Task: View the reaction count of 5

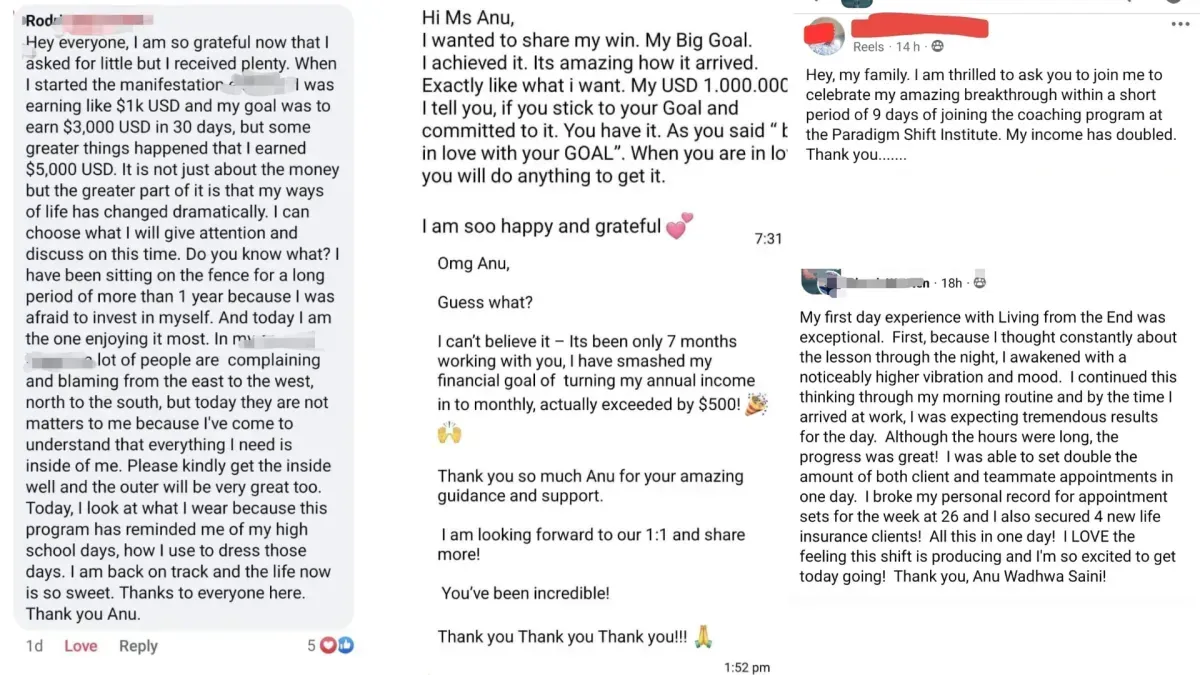Action: (x=312, y=646)
